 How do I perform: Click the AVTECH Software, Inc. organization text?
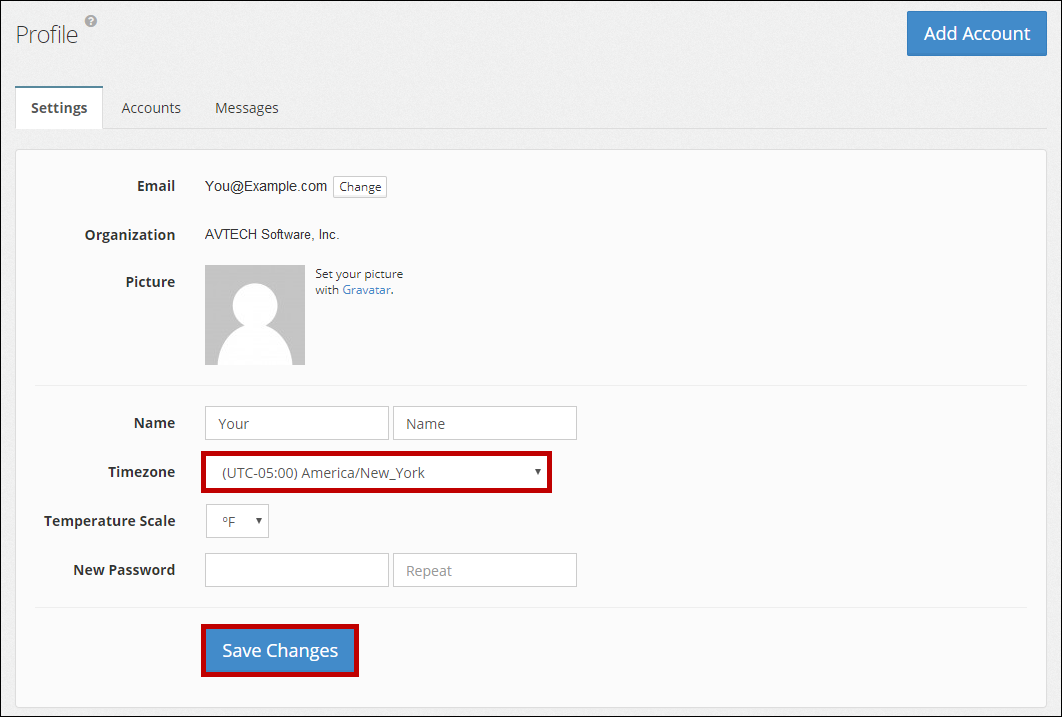click(272, 235)
